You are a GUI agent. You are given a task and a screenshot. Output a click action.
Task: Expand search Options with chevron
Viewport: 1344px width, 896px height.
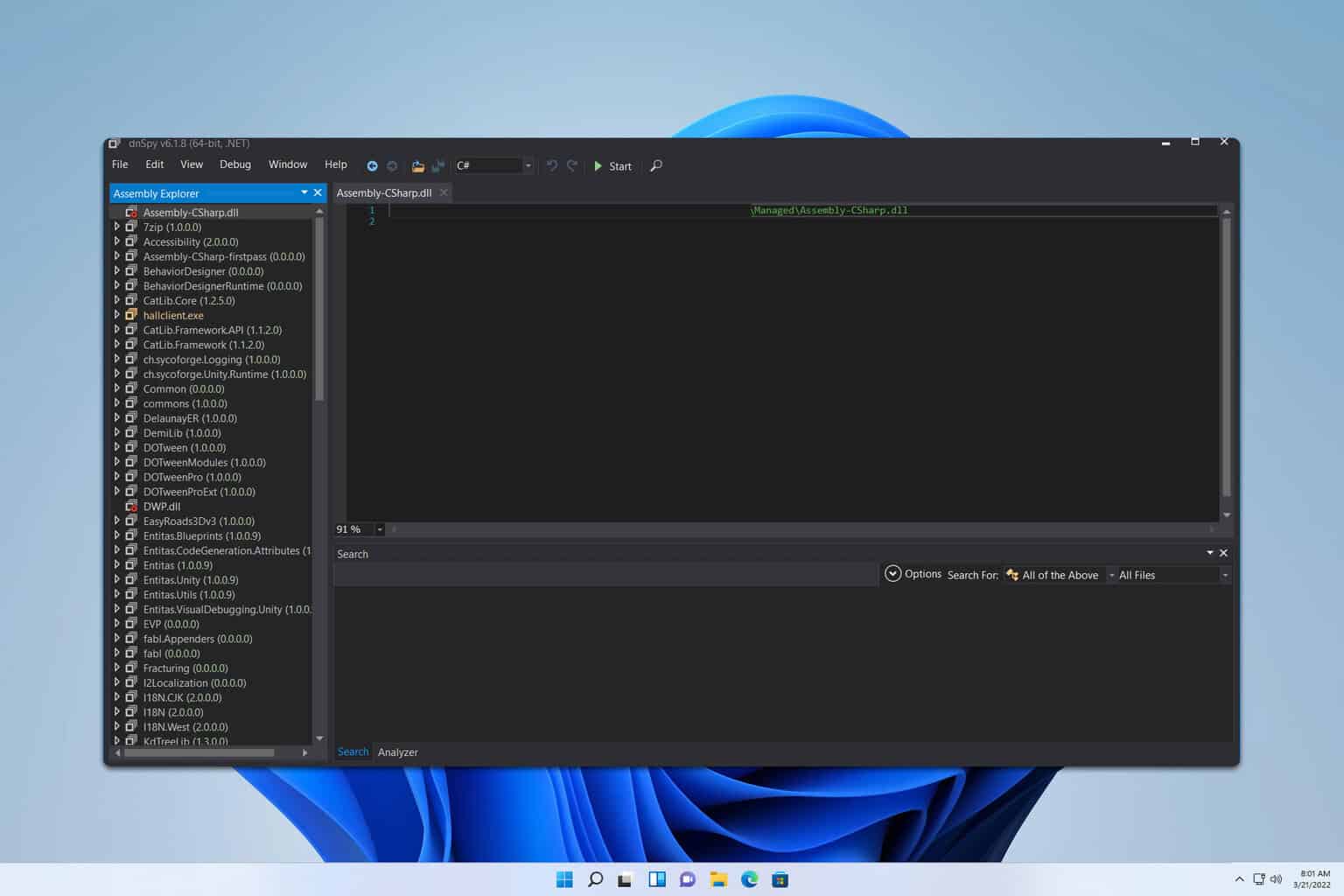(892, 574)
